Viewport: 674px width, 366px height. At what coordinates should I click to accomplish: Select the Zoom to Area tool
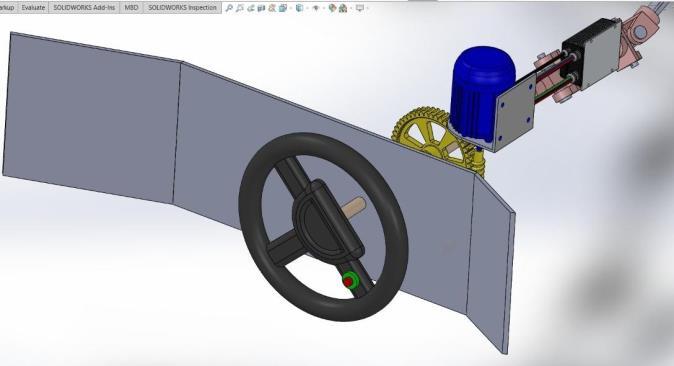point(240,8)
